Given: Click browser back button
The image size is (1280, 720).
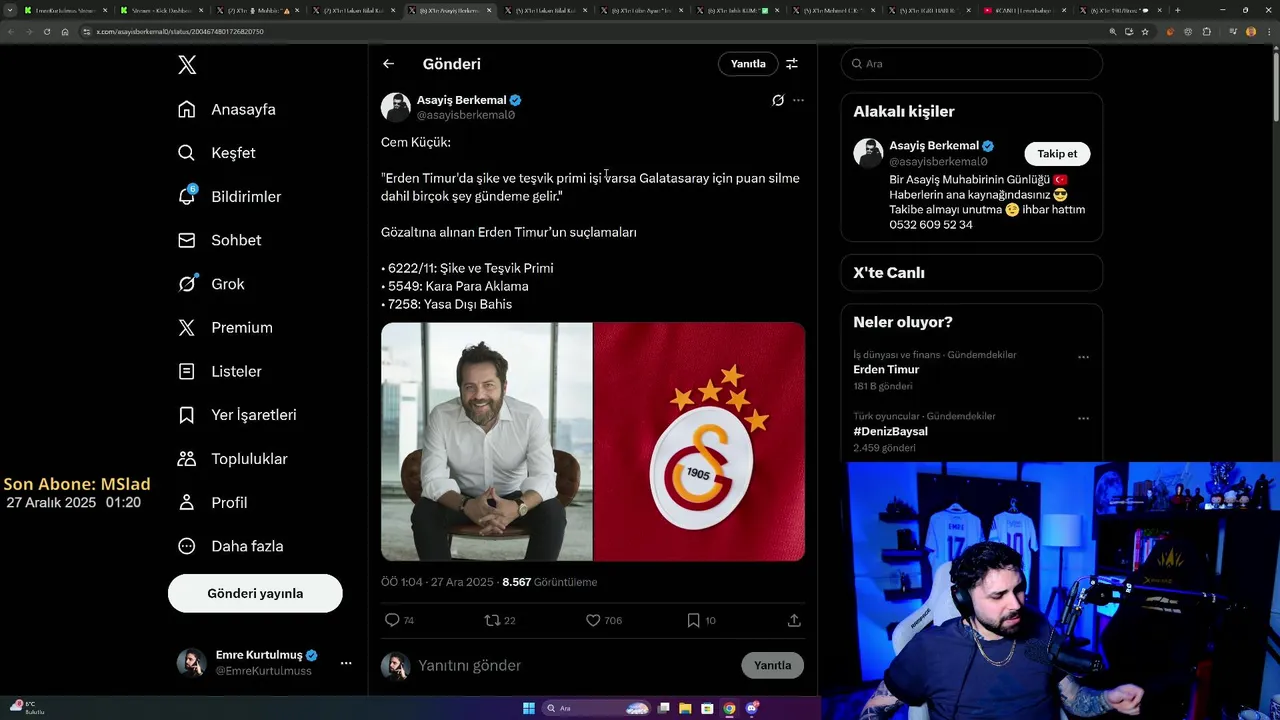Looking at the screenshot, I should [10, 32].
